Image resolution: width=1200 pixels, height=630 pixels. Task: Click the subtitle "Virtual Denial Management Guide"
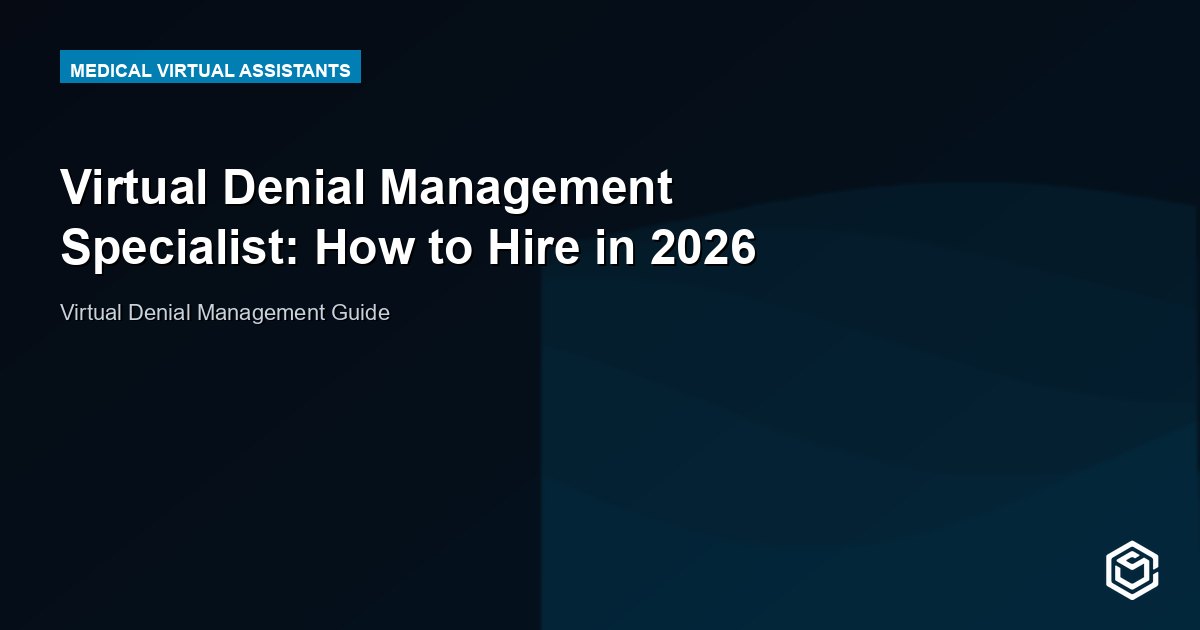(x=225, y=312)
